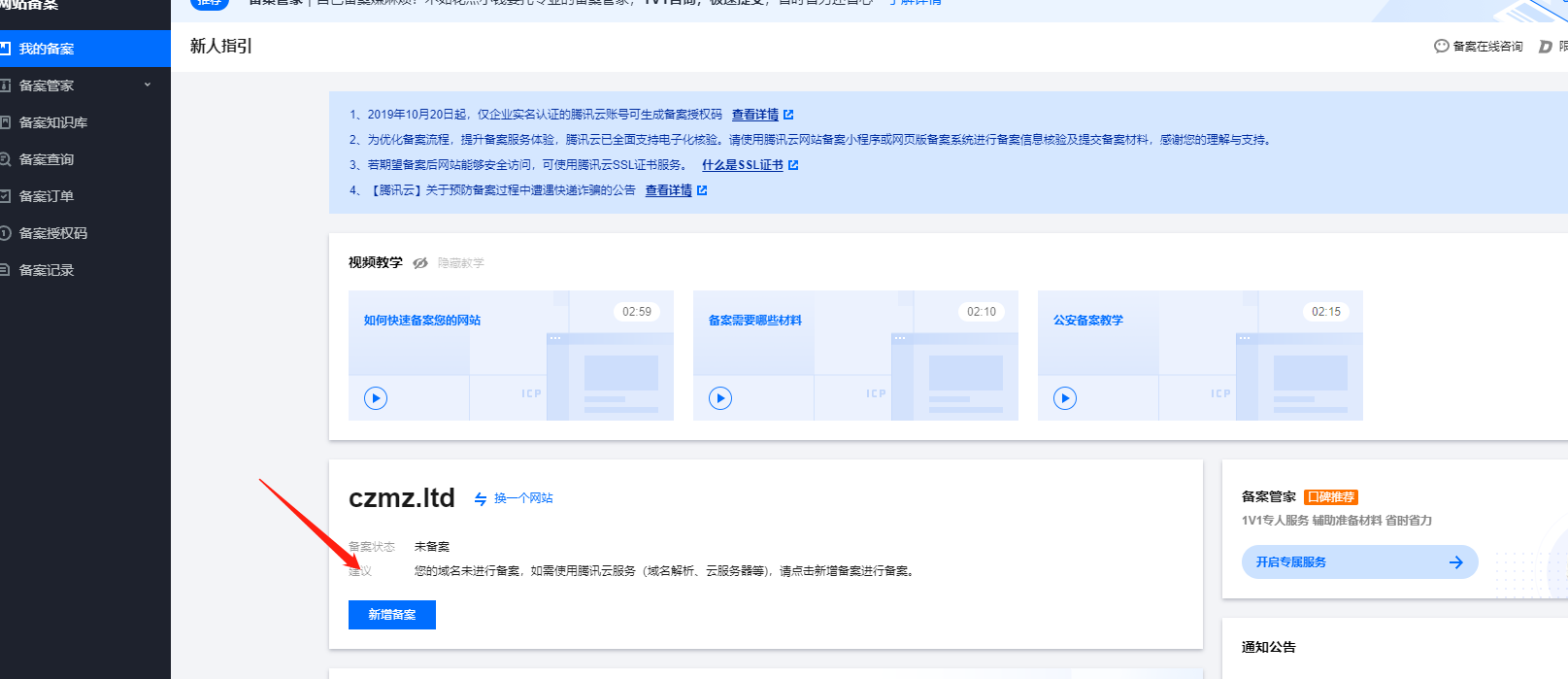Click the 02:10 duration badge

coord(982,312)
